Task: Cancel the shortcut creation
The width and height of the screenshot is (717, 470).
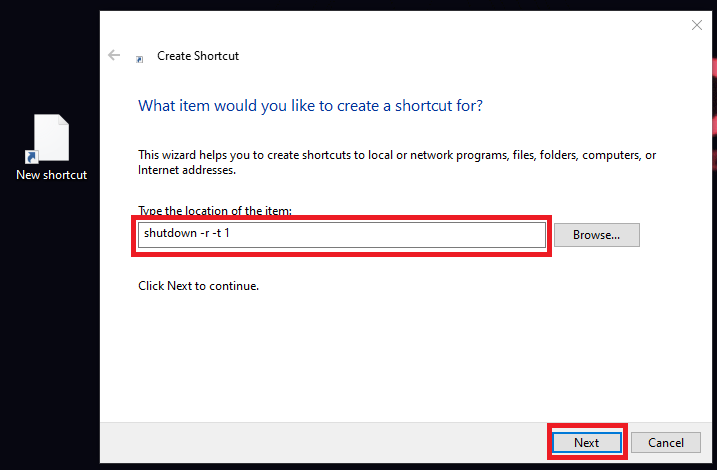Action: pos(665,442)
